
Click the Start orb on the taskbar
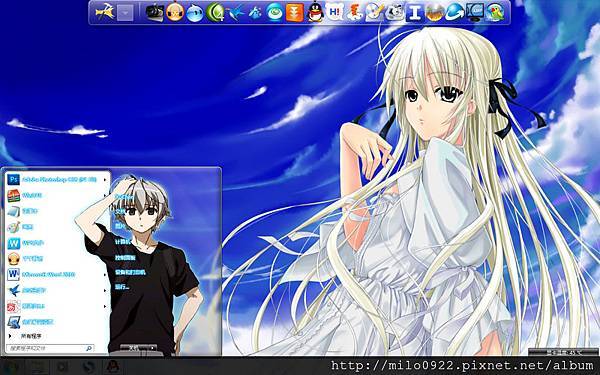tap(10, 367)
